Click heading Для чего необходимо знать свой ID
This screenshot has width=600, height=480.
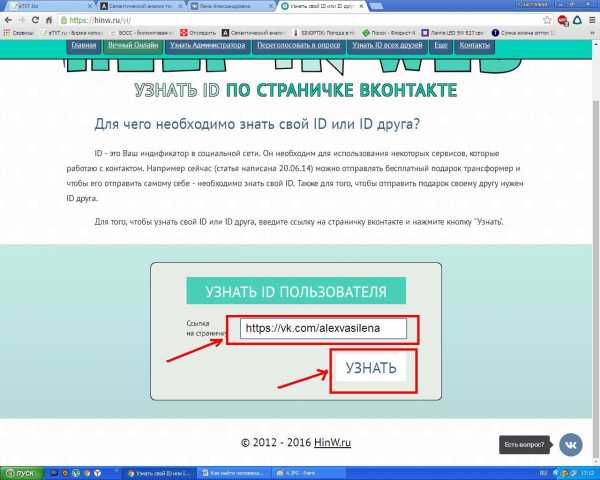[x=257, y=124]
